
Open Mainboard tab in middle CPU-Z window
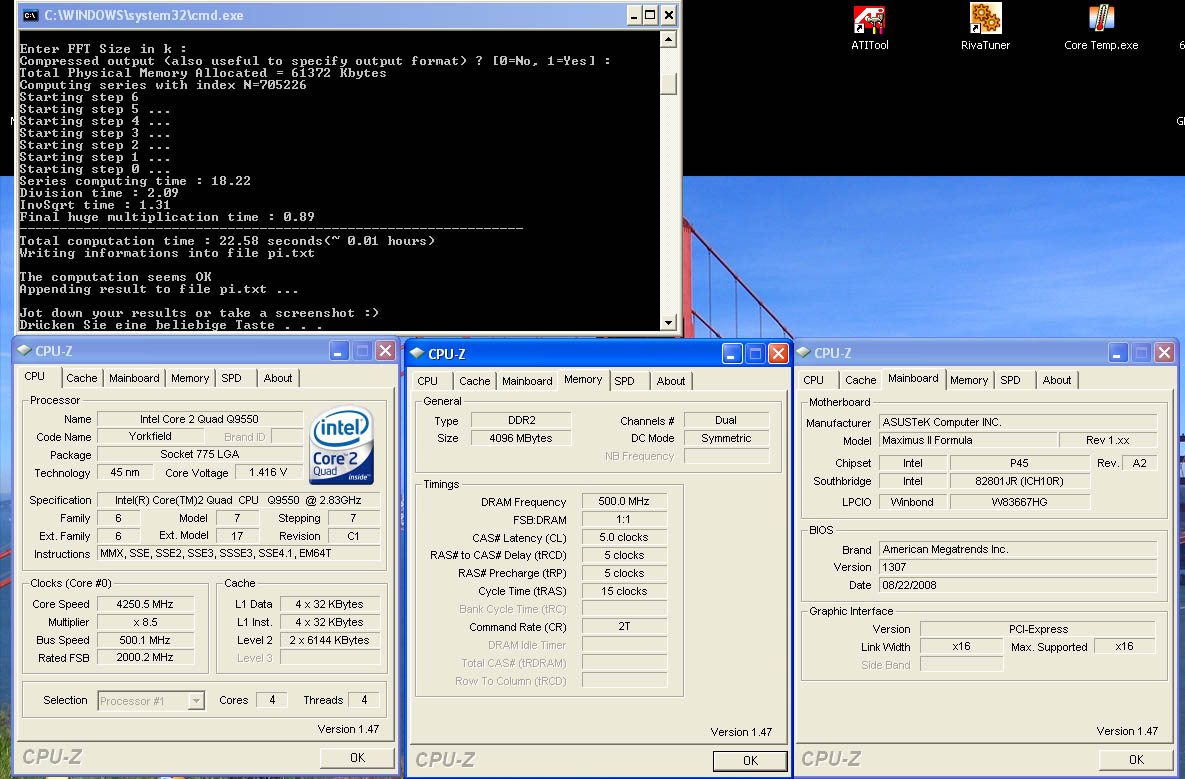[x=527, y=381]
